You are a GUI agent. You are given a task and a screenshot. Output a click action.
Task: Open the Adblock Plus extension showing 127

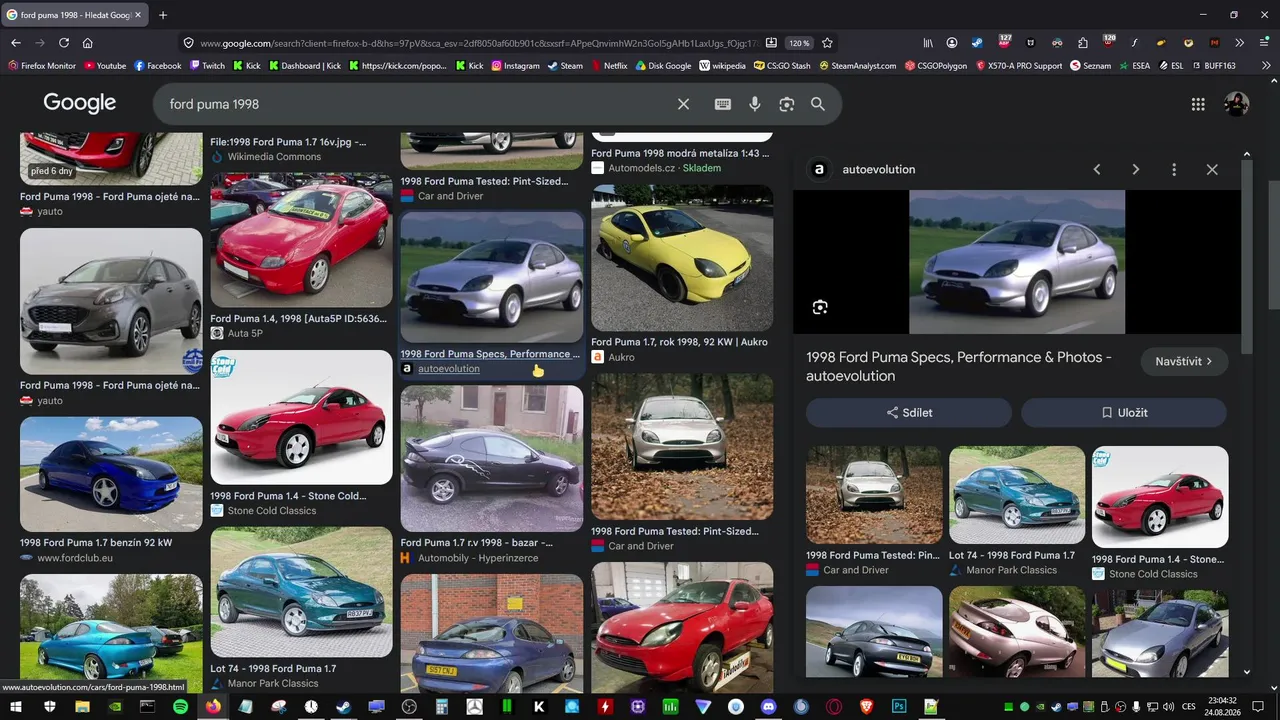[1004, 43]
